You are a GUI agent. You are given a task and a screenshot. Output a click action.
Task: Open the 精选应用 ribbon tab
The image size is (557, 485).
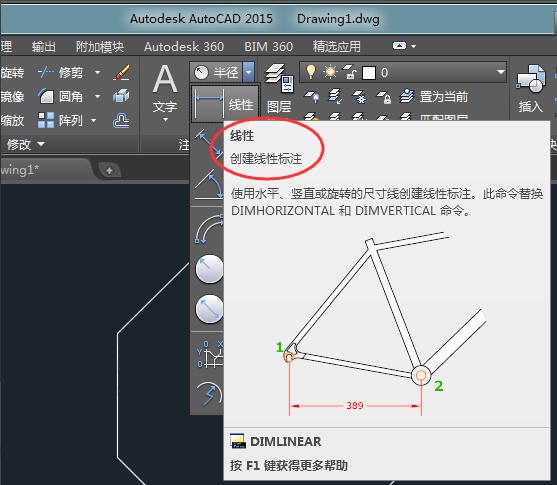point(336,47)
